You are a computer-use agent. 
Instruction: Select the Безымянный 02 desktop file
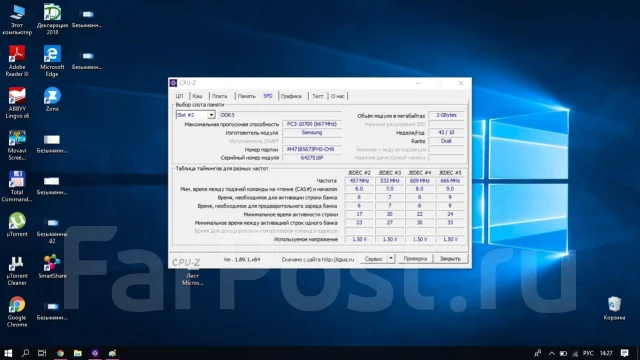point(52,231)
